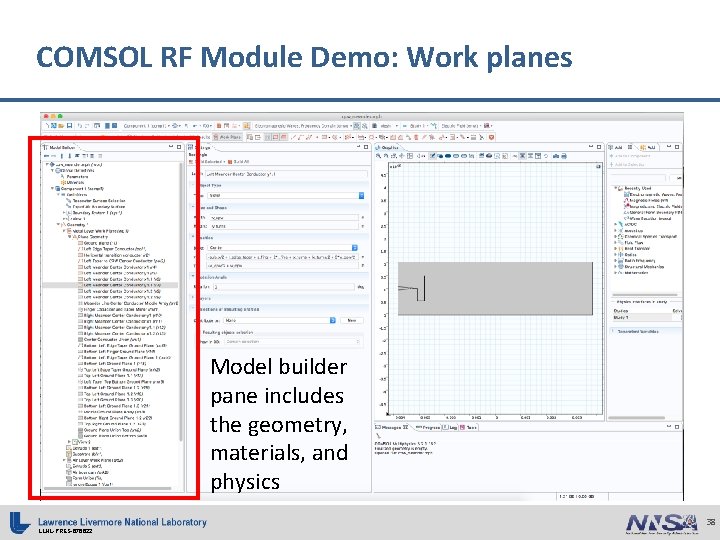Collapse the Geometry 1 tree node
The width and height of the screenshot is (720, 540).
(58, 225)
